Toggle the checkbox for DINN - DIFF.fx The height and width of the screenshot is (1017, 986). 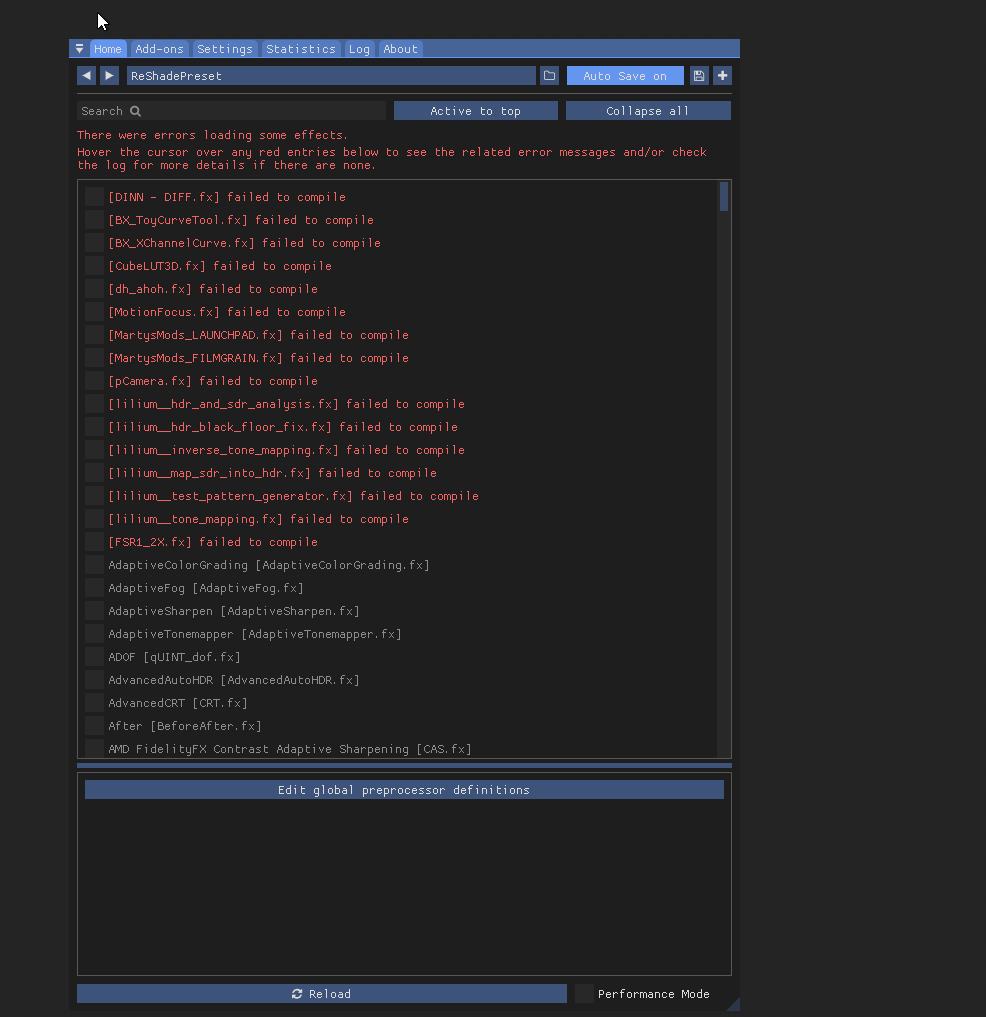95,197
